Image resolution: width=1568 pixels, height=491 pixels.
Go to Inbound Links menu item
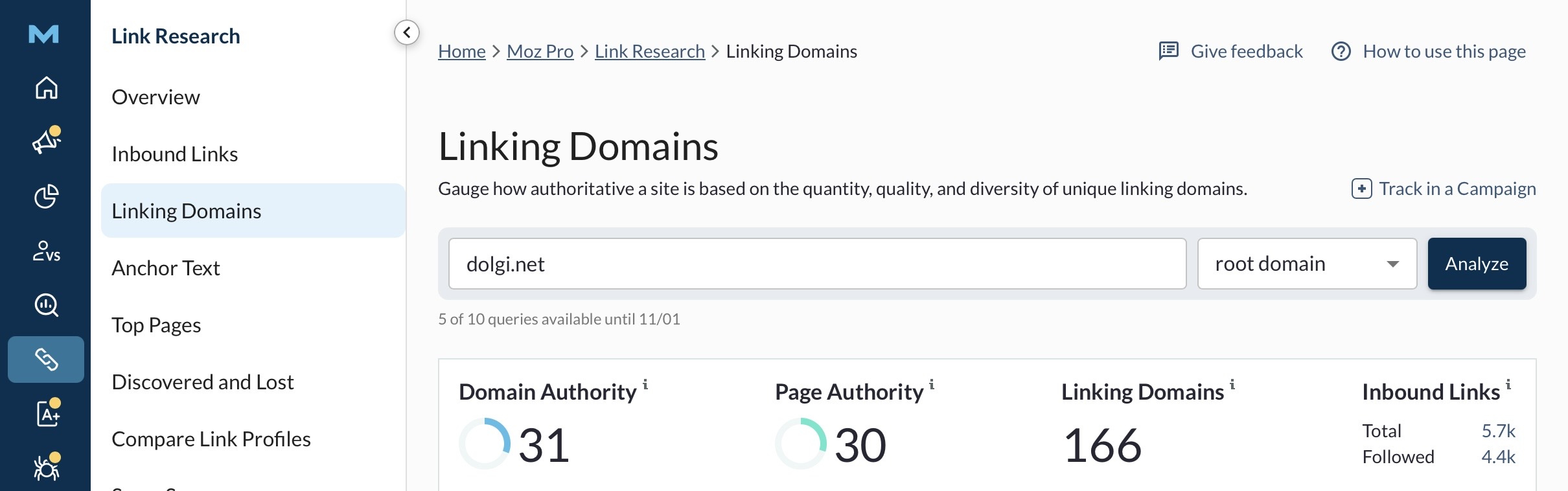(x=175, y=154)
